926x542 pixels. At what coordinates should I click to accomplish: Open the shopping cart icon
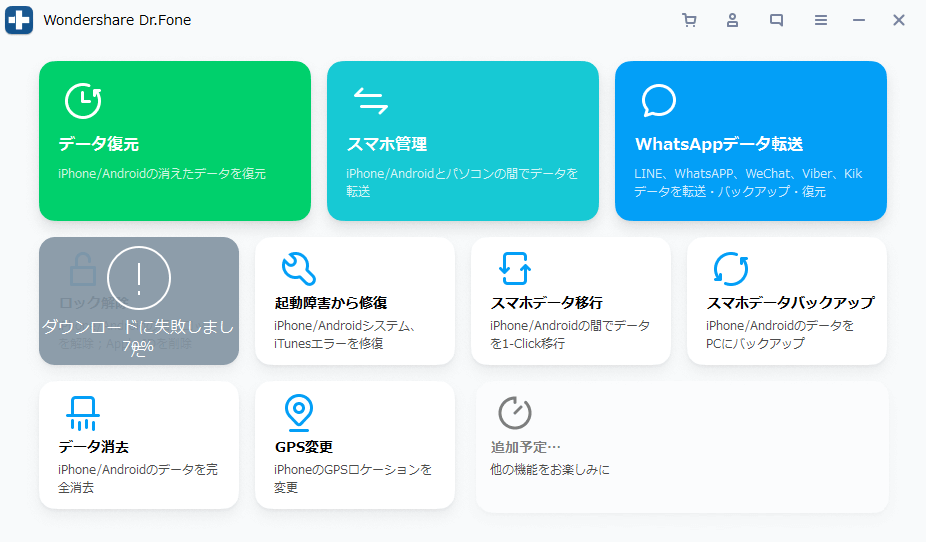(x=689, y=20)
